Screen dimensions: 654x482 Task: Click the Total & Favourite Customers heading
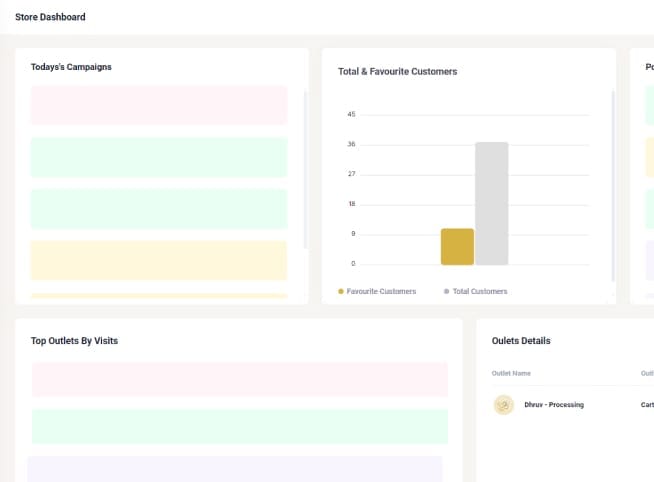397,72
